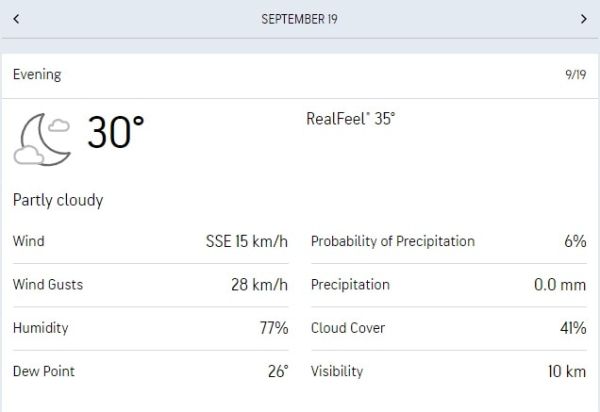Select the Dew Point label
Screen dimensions: 600x412
click(x=44, y=371)
